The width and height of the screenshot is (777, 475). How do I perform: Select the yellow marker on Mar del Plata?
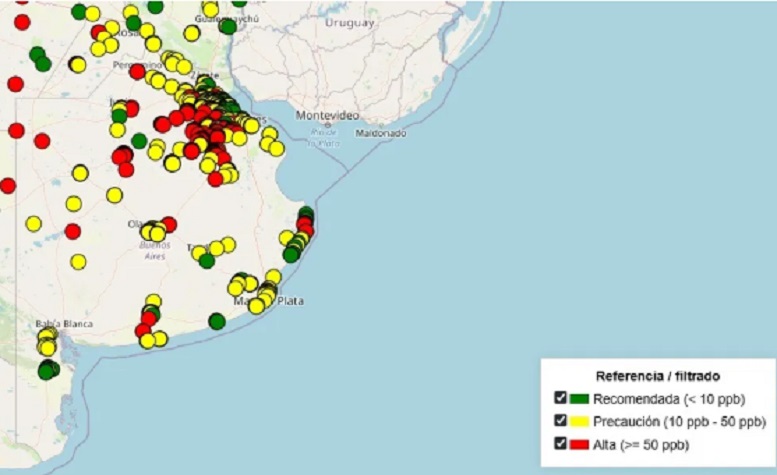[x=258, y=305]
